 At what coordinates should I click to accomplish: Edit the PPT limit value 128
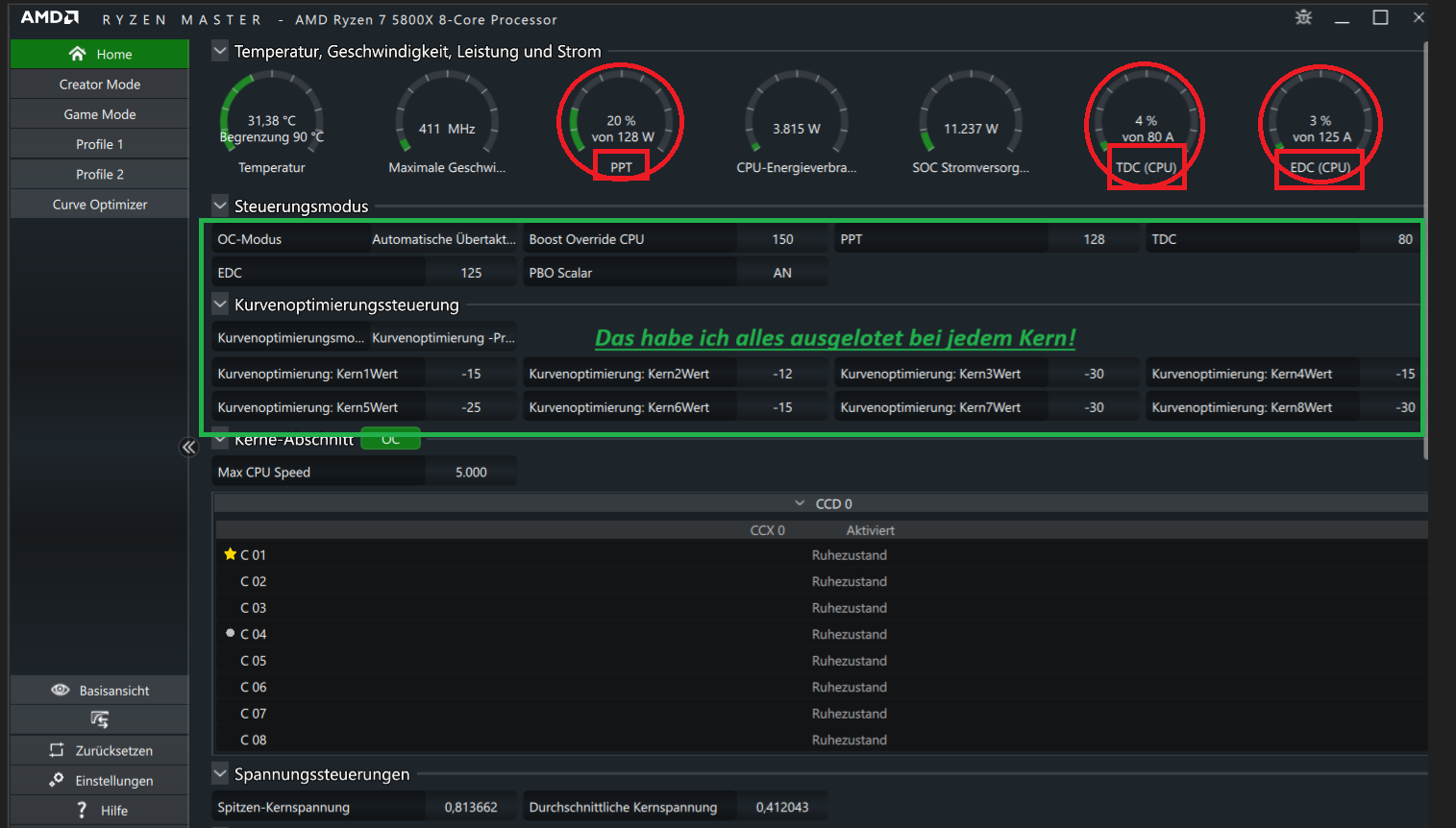[x=1094, y=239]
